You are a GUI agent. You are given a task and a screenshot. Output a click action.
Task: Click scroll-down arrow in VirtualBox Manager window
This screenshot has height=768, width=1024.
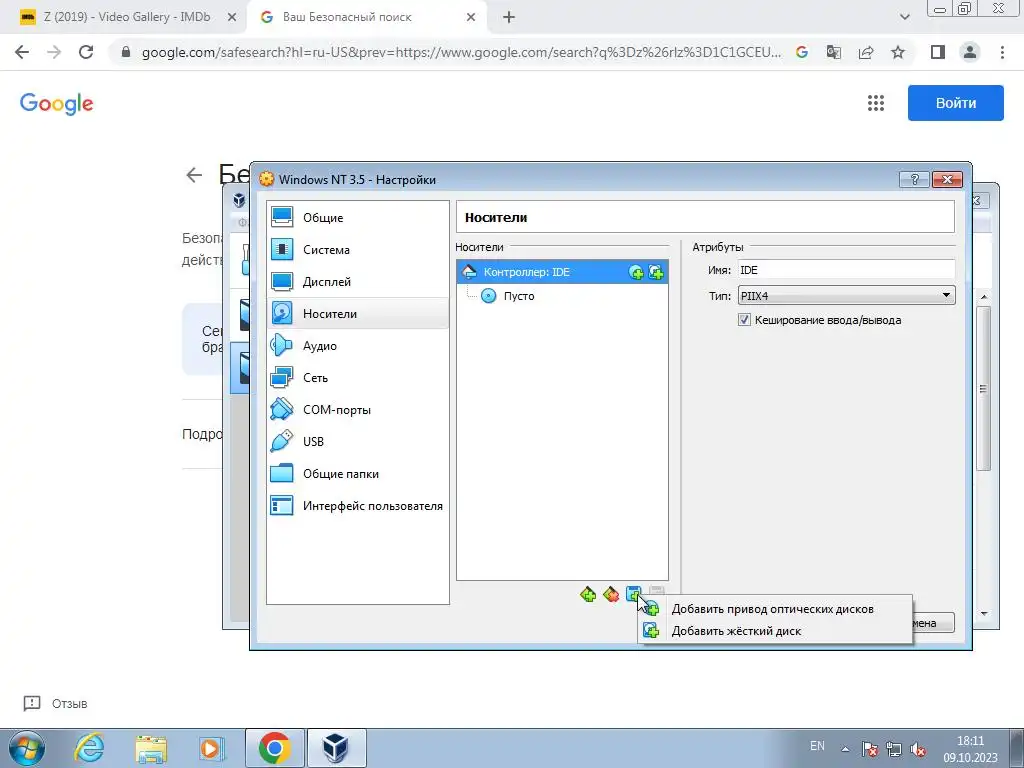click(984, 614)
